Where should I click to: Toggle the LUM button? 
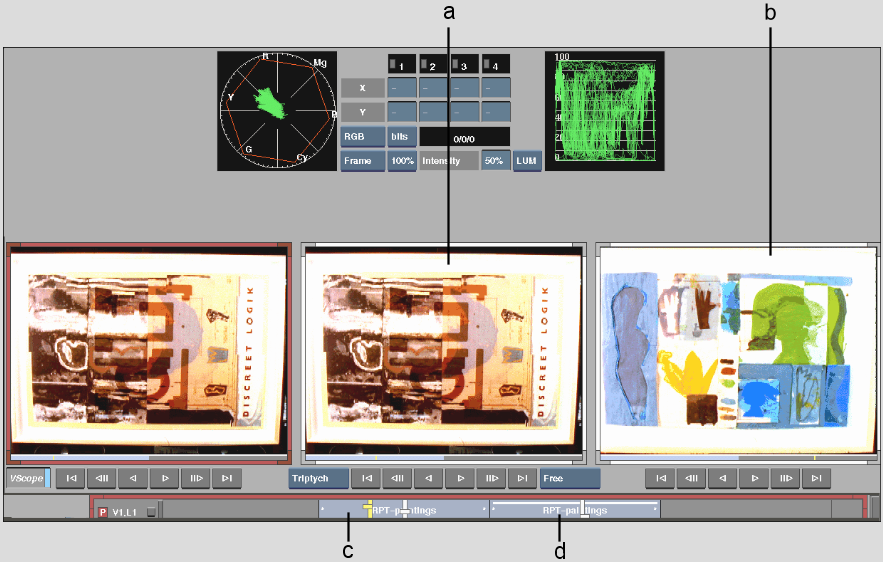pos(527,160)
